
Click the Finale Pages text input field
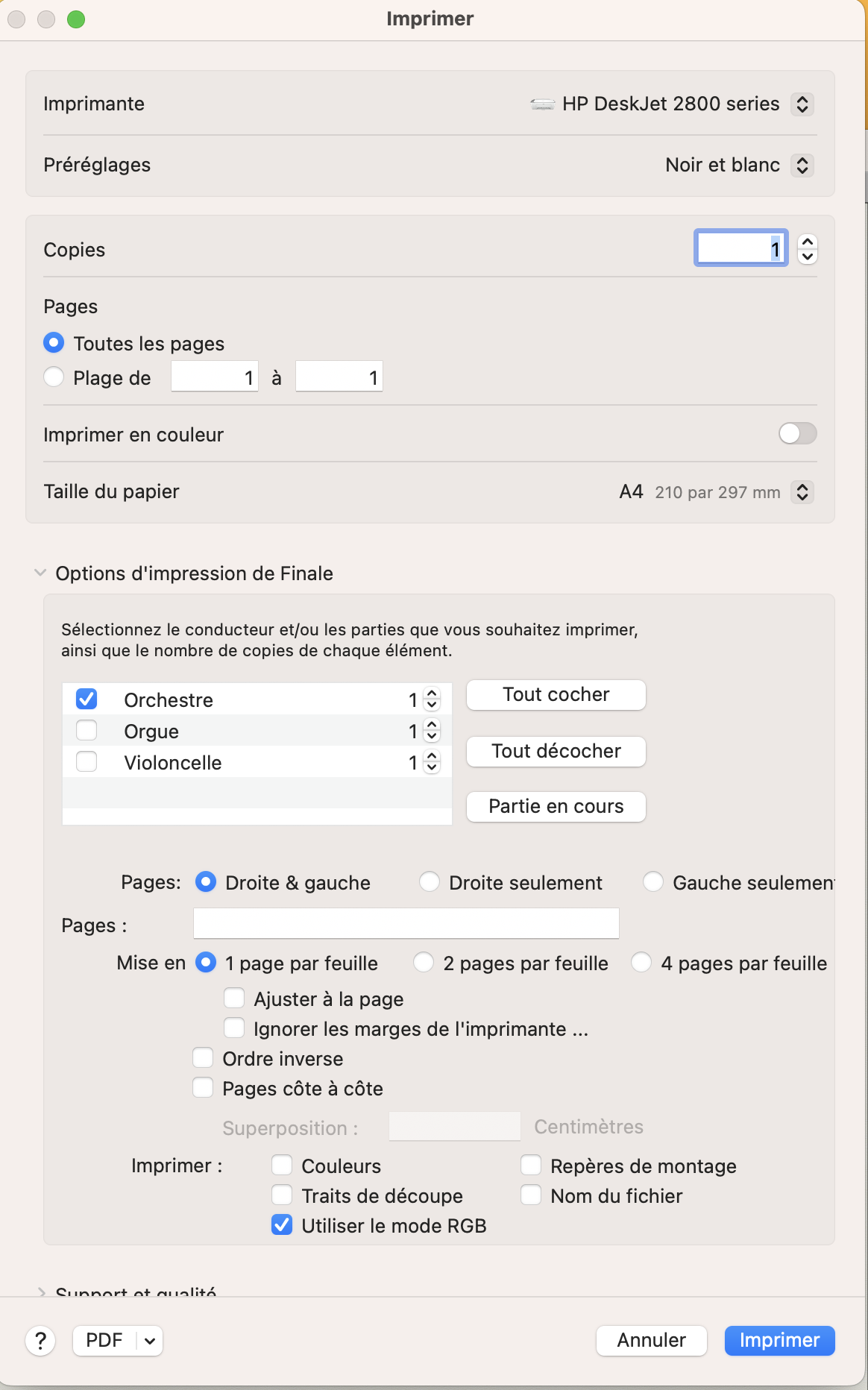pos(406,923)
